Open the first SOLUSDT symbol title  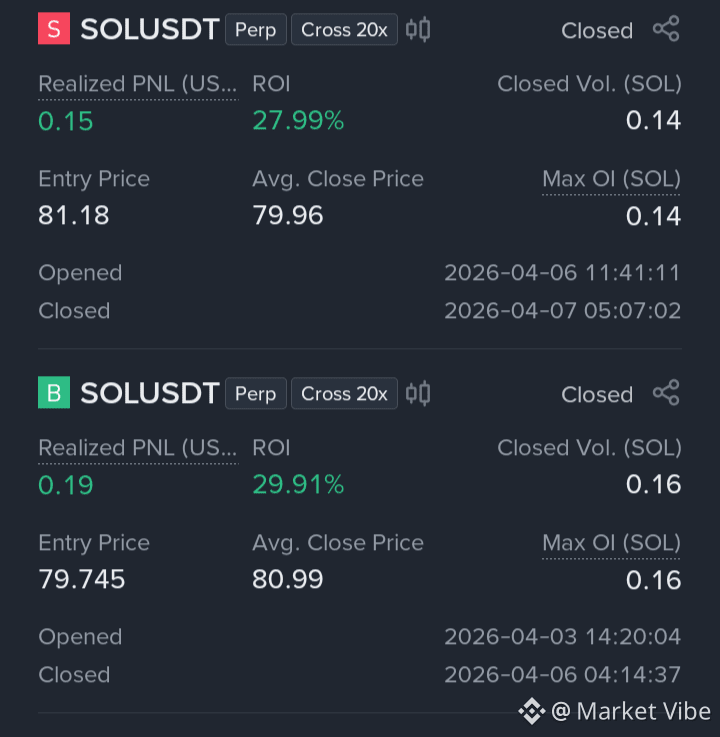pyautogui.click(x=149, y=29)
